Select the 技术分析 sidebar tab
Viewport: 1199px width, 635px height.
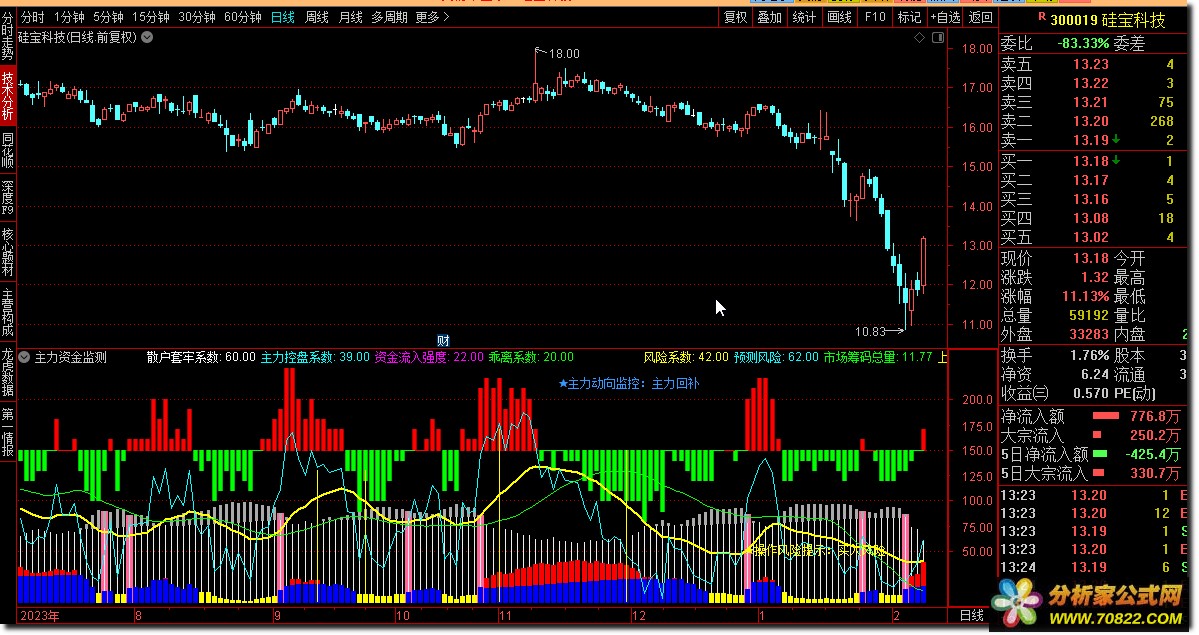tap(8, 95)
